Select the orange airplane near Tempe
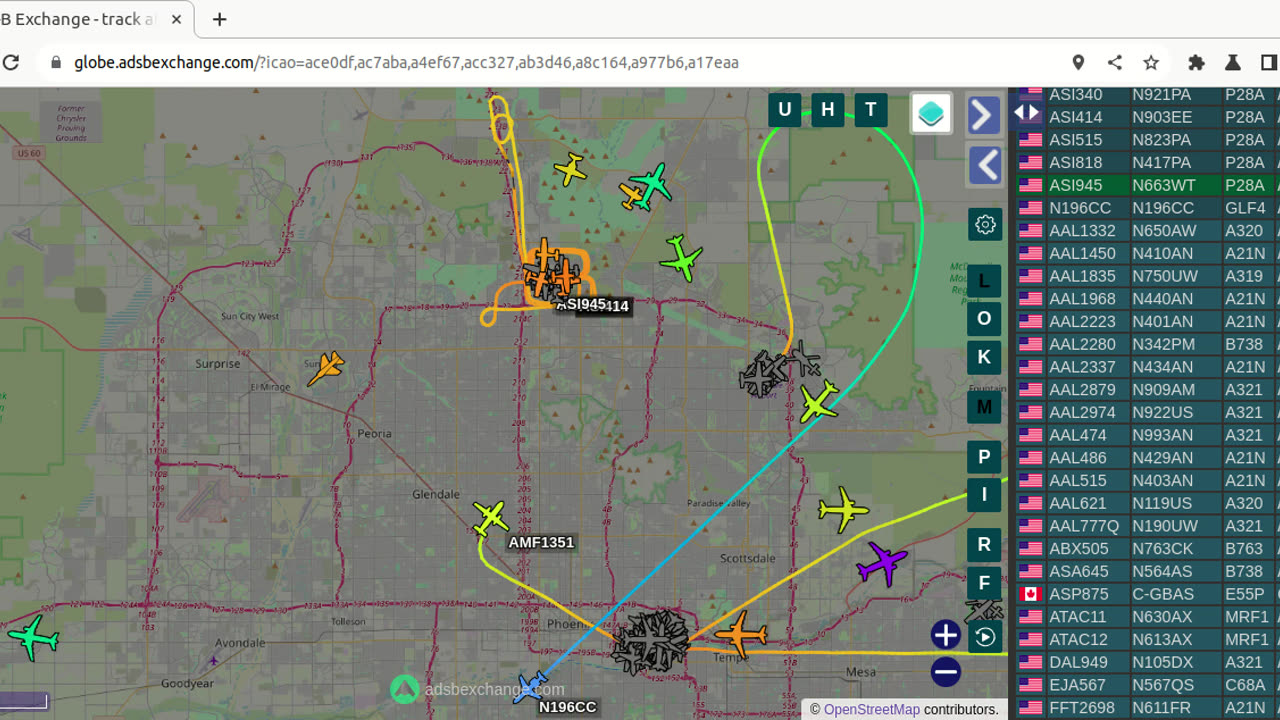 click(x=740, y=634)
